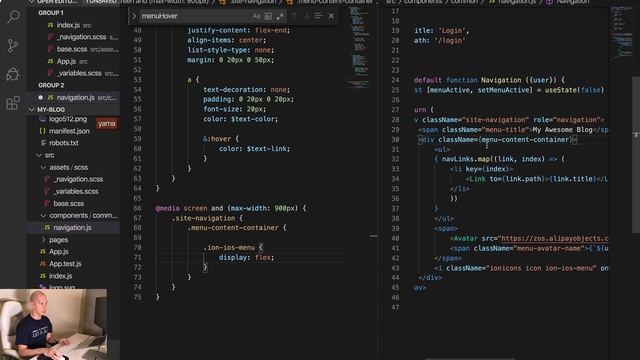Click '&:hover' on line 59
The height and width of the screenshot is (360, 640).
[217, 139]
